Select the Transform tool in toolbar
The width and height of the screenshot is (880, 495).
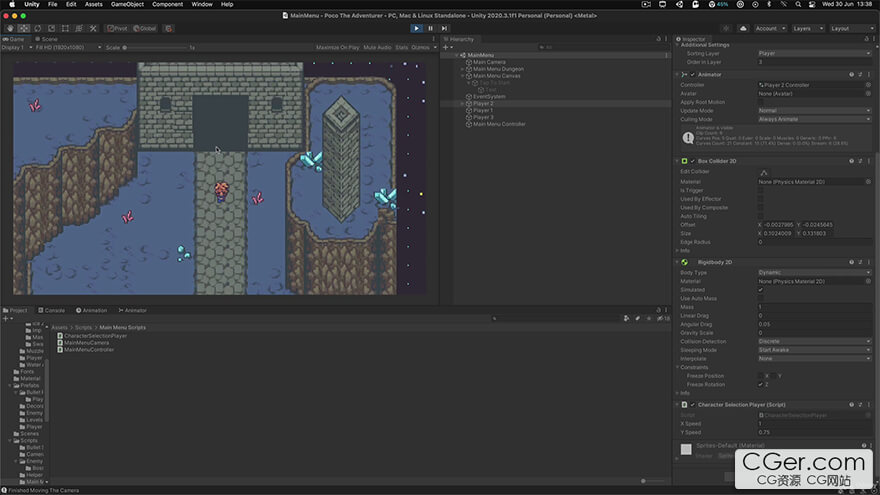(79, 28)
